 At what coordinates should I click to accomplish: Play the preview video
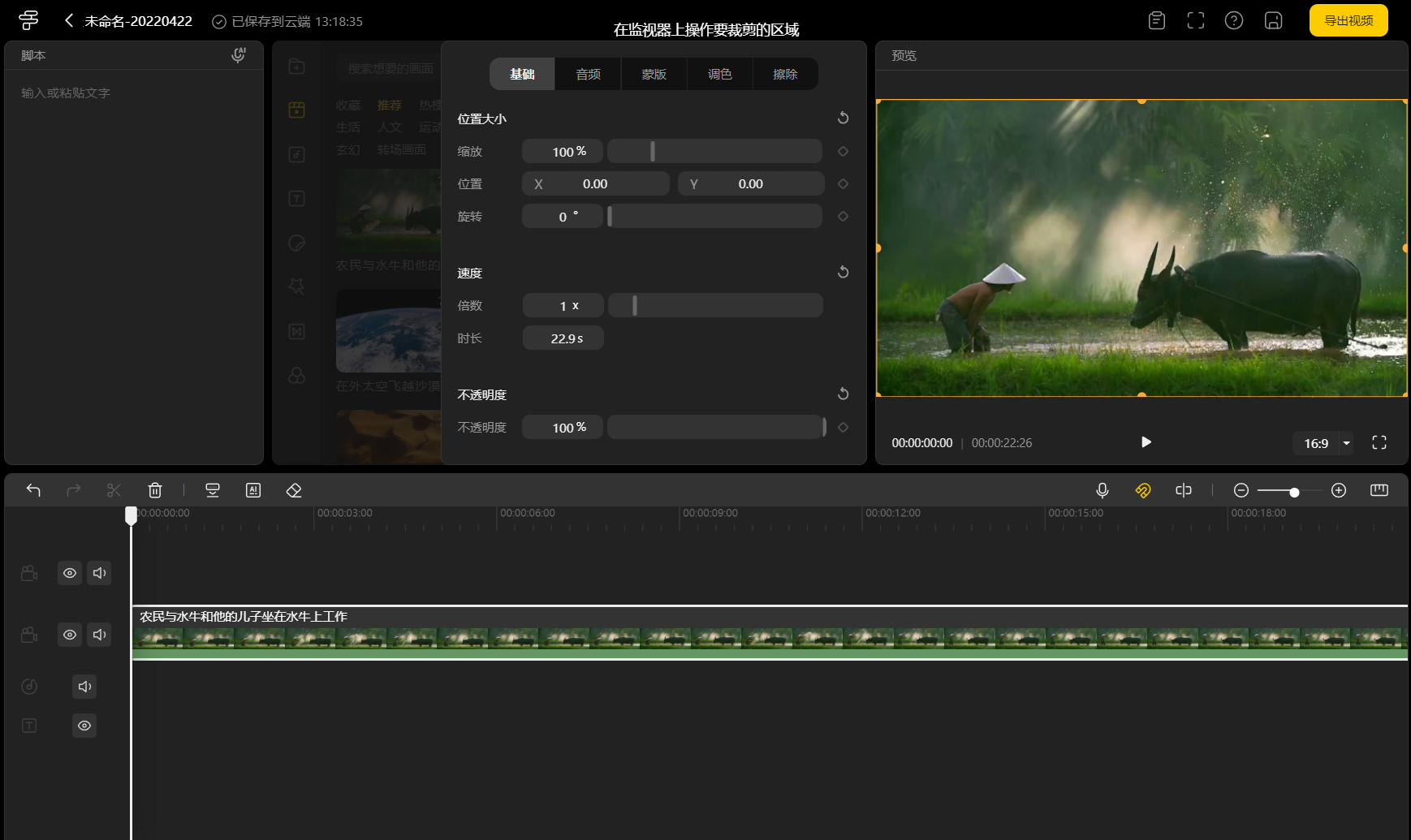click(x=1146, y=442)
